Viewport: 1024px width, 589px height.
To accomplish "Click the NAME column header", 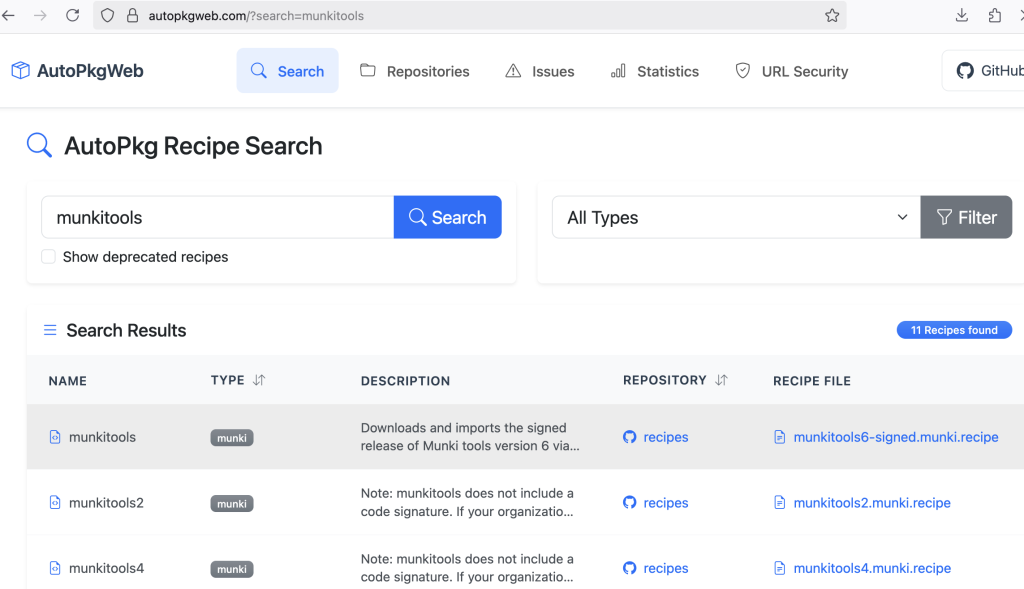I will 67,381.
